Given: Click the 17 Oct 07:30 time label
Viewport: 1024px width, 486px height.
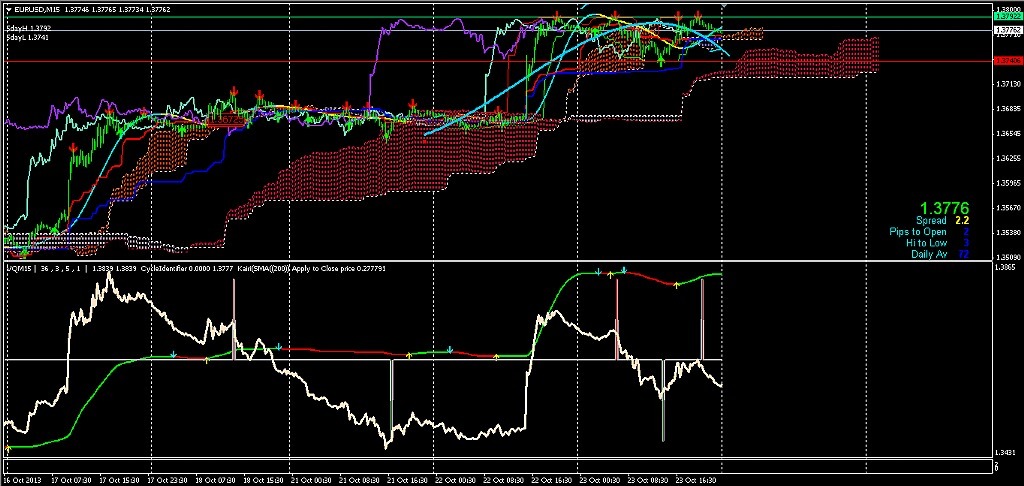Looking at the screenshot, I should coord(71,480).
